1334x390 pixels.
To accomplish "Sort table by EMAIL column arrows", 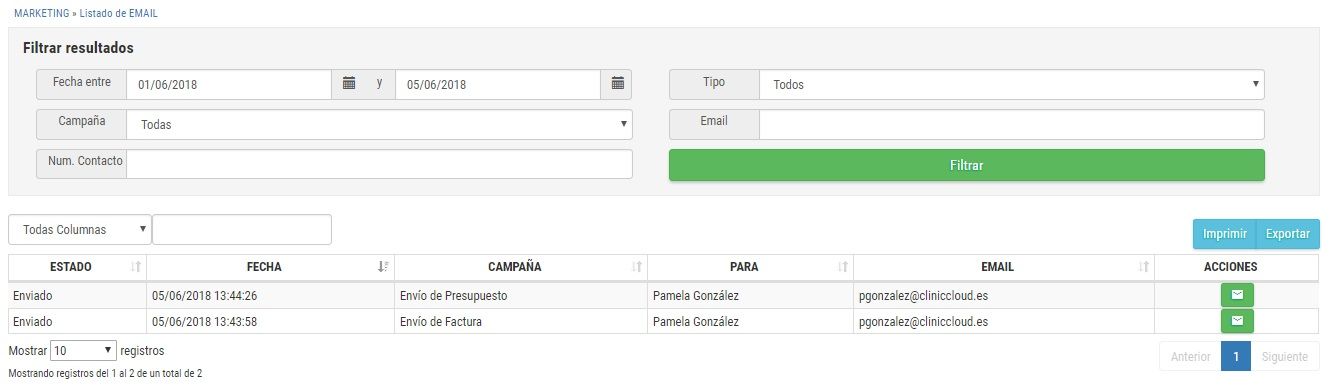I will [x=1143, y=267].
